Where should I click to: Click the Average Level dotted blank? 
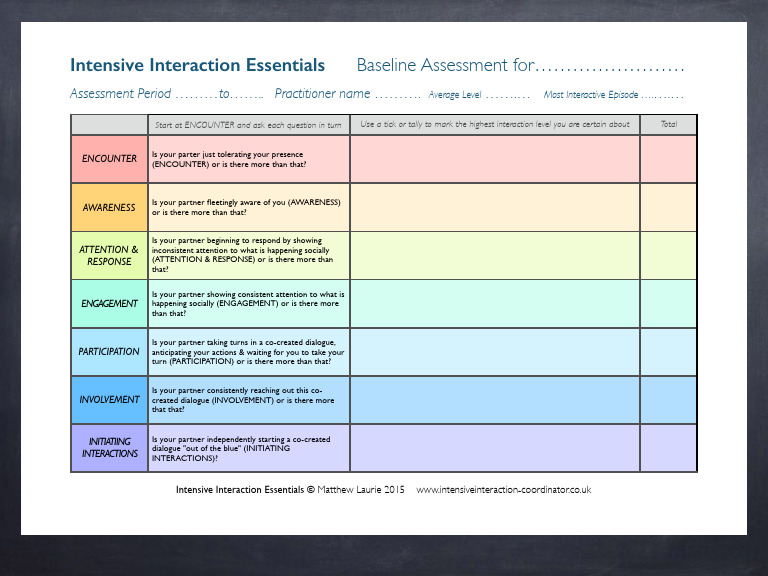point(507,96)
